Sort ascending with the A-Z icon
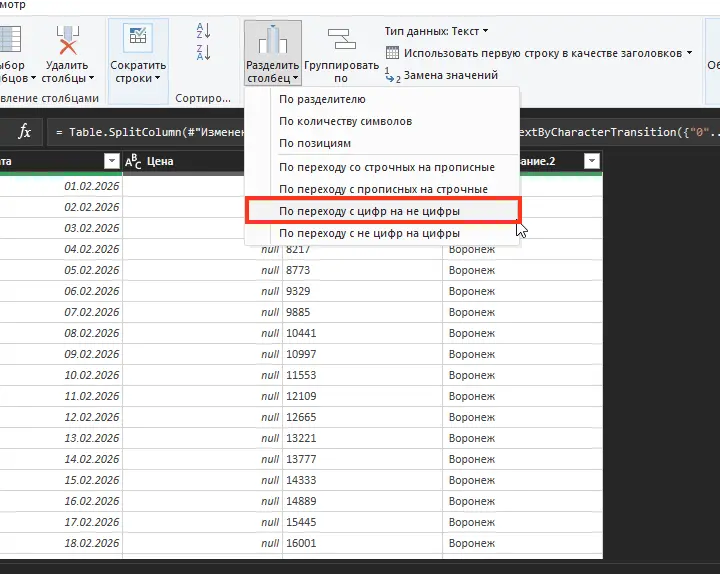Image resolution: width=720 pixels, height=574 pixels. [x=203, y=31]
